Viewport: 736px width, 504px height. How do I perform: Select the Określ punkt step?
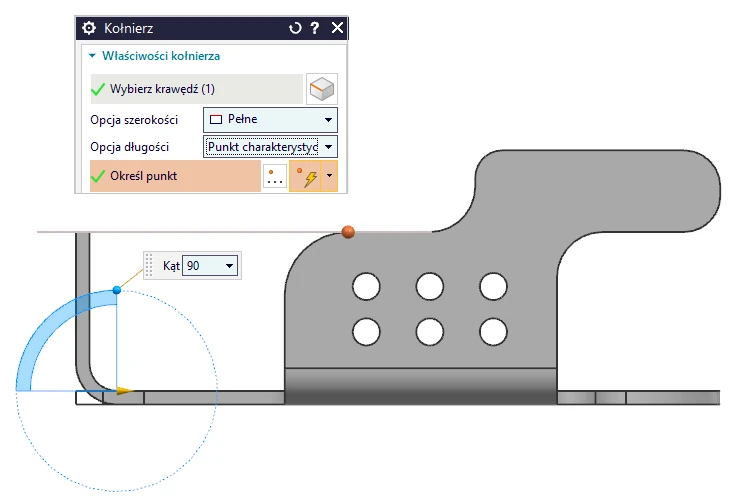coord(175,177)
